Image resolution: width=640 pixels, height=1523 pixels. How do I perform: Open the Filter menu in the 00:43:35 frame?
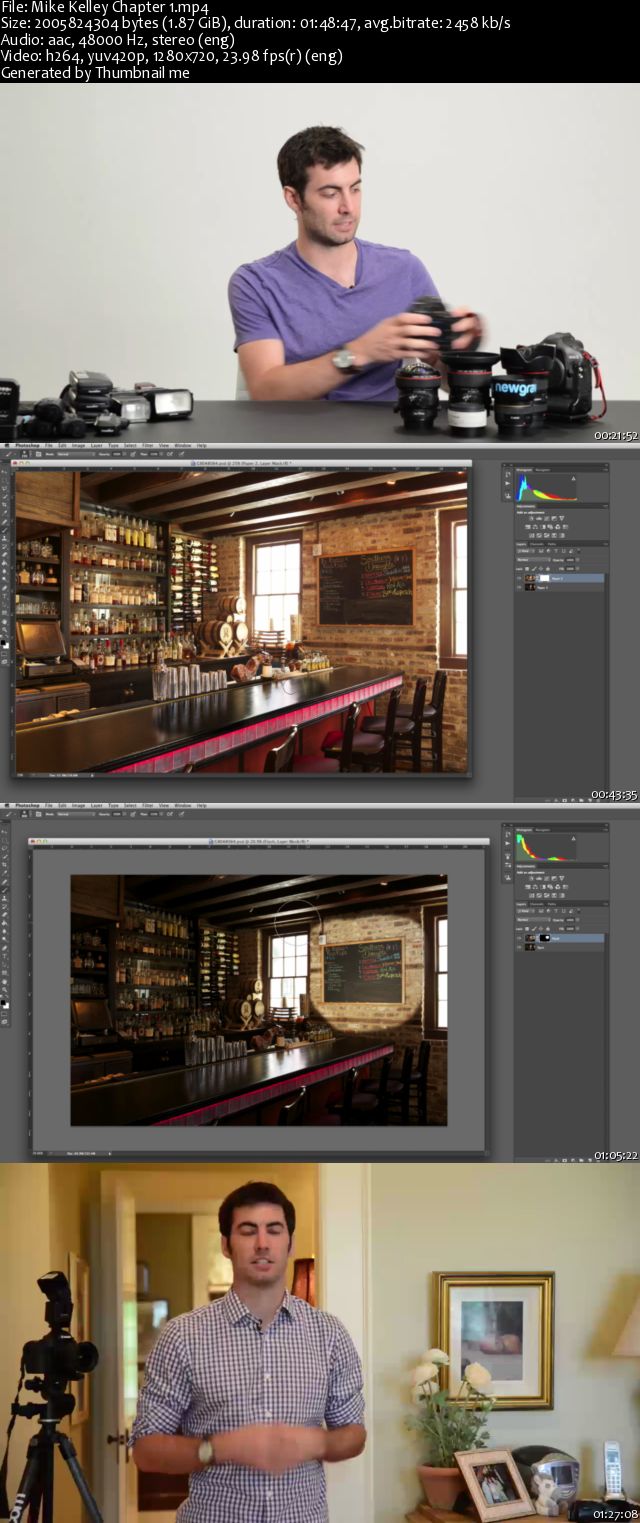(147, 445)
